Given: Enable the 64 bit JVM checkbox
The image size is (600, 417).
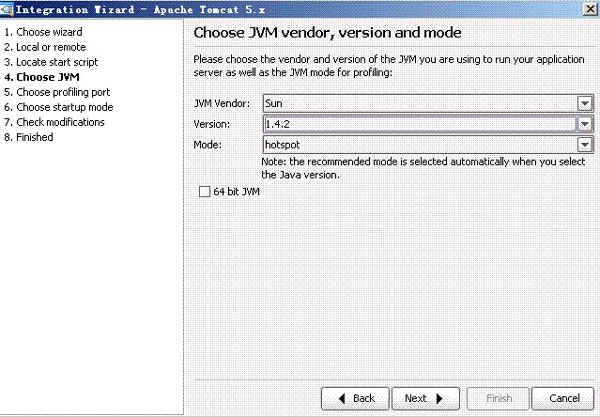Looking at the screenshot, I should coord(205,190).
